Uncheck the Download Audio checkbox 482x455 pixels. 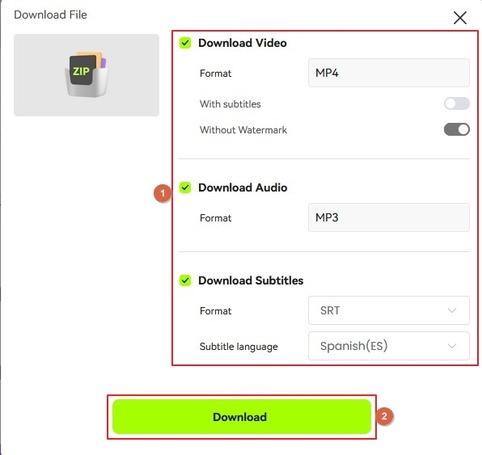(x=185, y=188)
